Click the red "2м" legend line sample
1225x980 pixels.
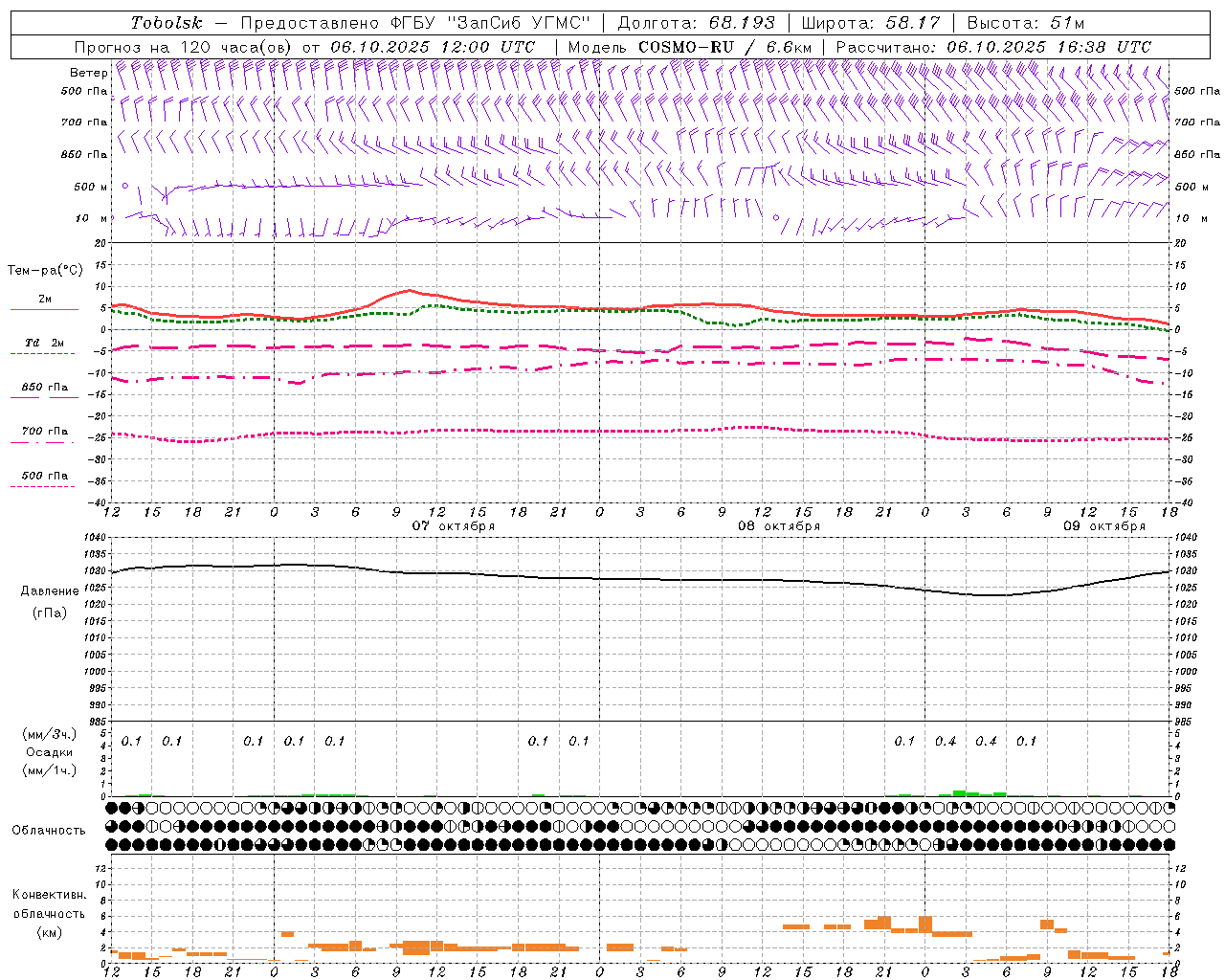[x=44, y=309]
